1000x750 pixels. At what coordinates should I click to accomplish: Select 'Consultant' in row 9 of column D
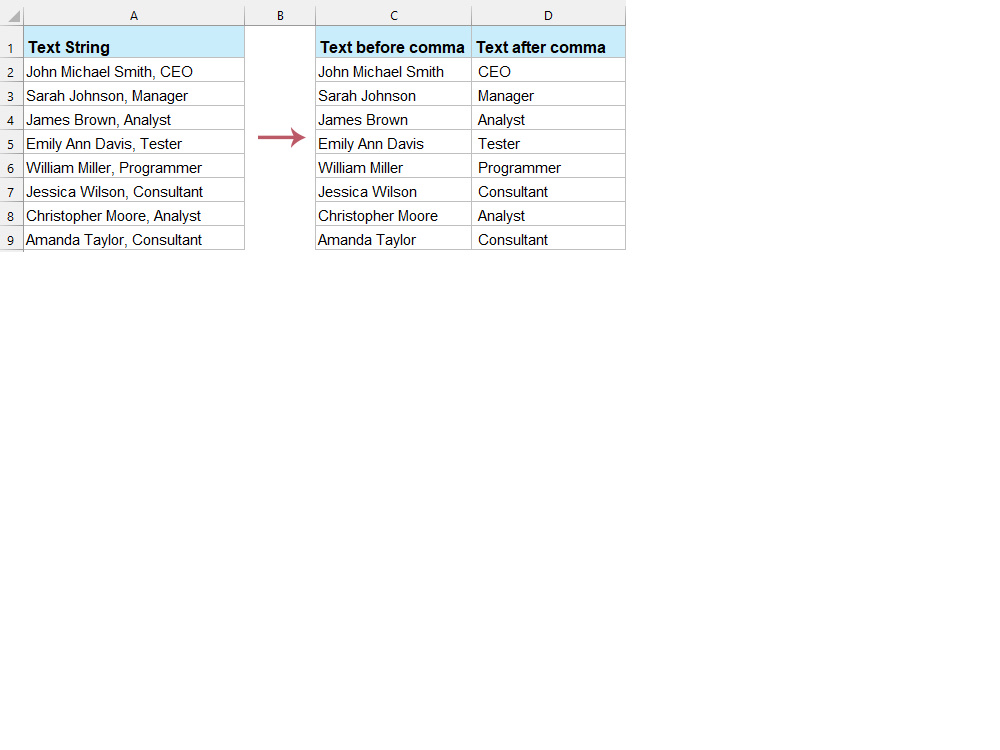click(548, 238)
